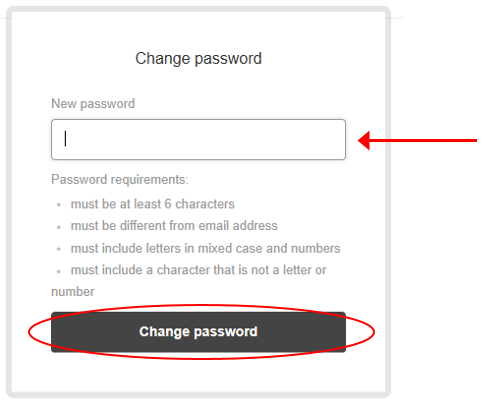Click bullet before 'must be different from email'
This screenshot has height=405, width=493.
[x=59, y=227]
